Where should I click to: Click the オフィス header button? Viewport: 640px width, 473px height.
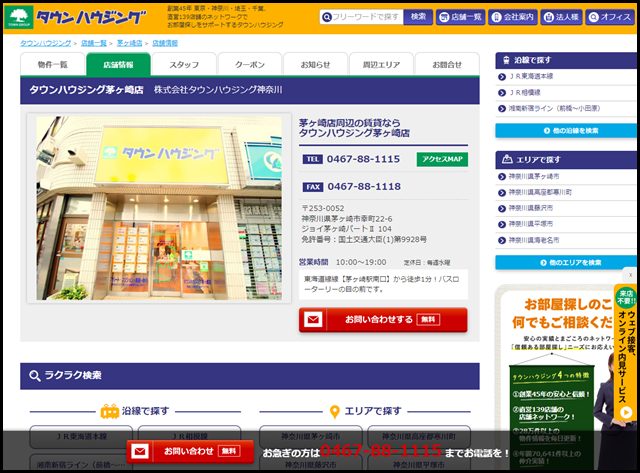(610, 17)
